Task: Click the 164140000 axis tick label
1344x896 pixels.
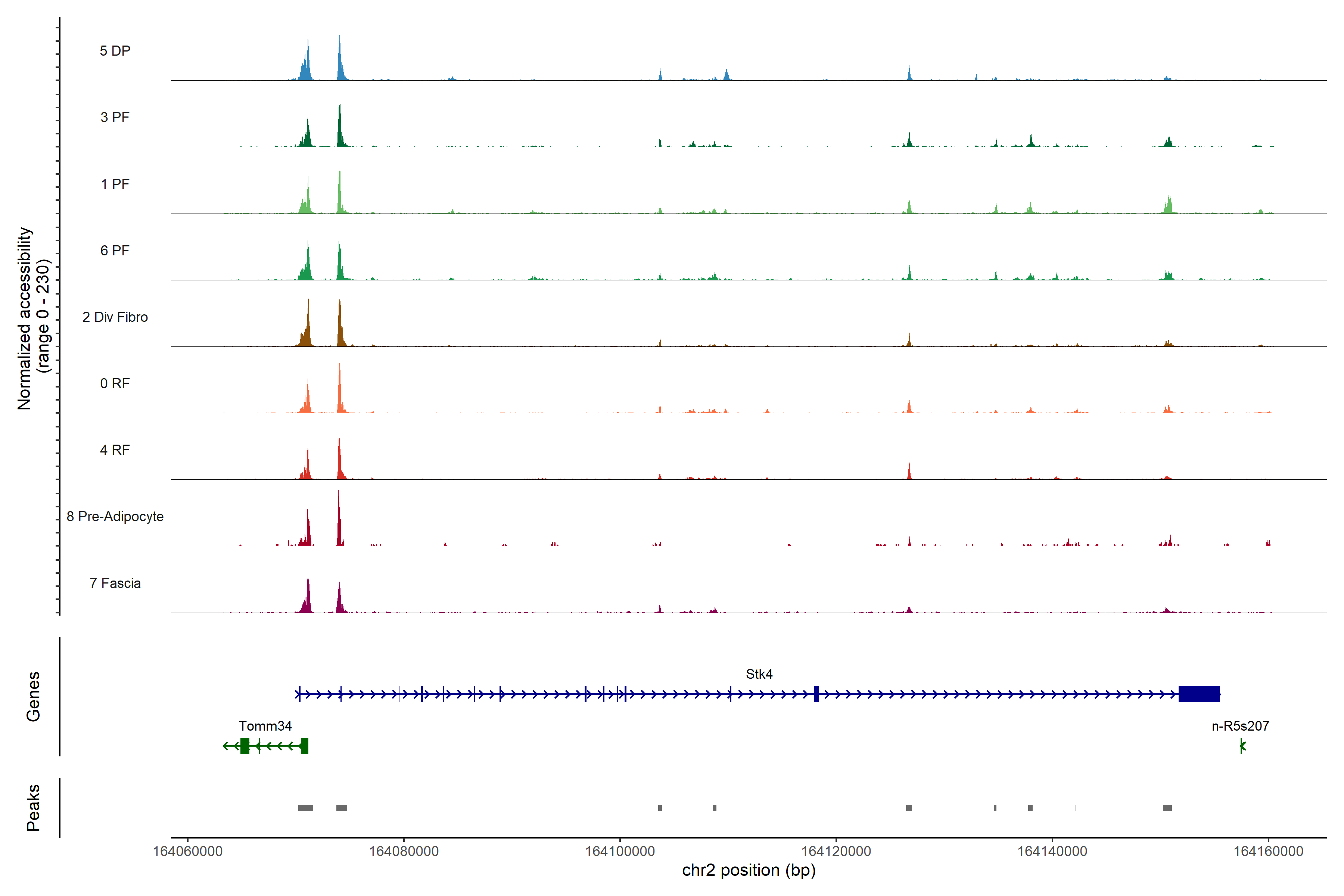Action: pyautogui.click(x=1052, y=852)
